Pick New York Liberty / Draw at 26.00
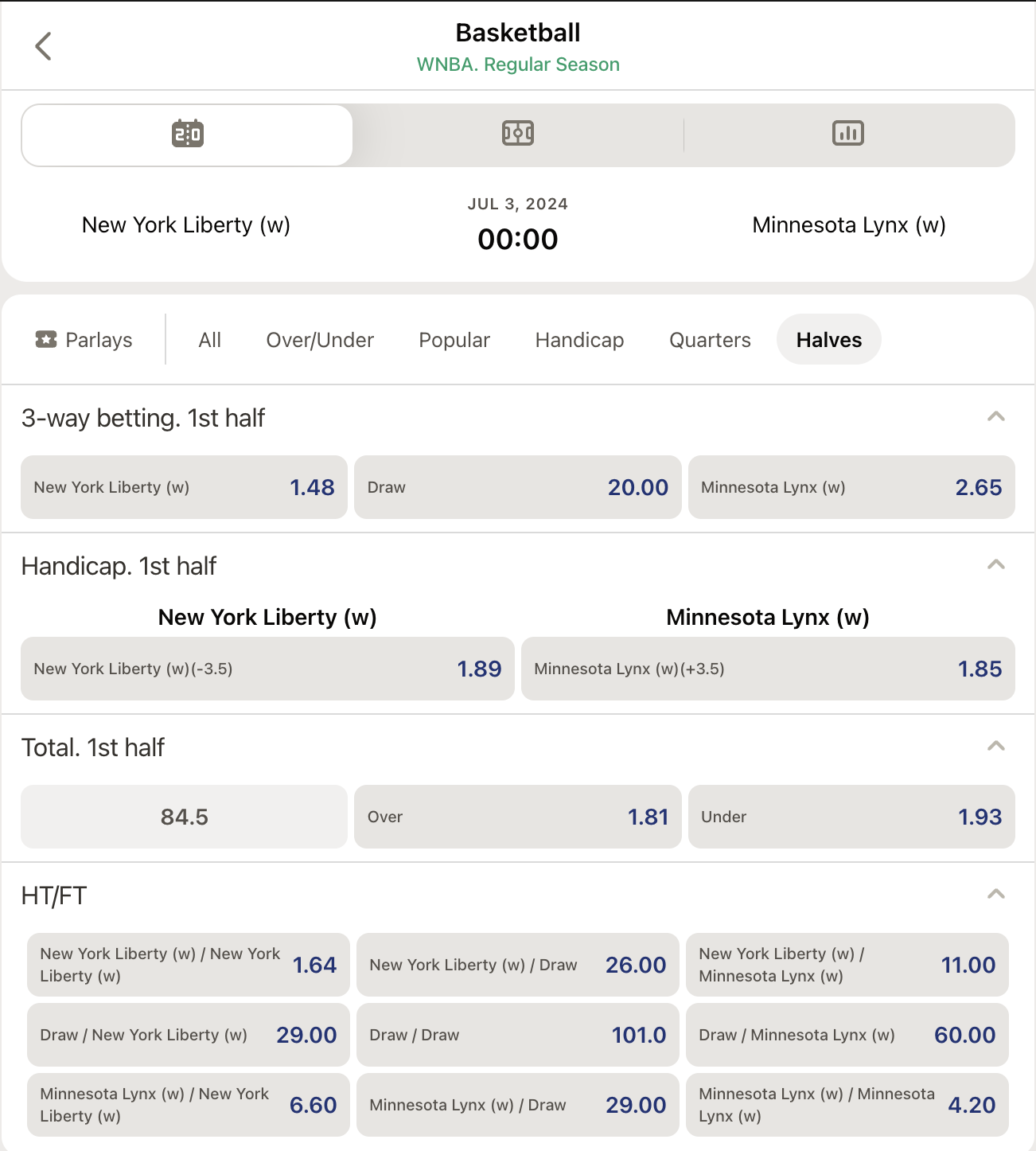The image size is (1036, 1151). [x=518, y=965]
